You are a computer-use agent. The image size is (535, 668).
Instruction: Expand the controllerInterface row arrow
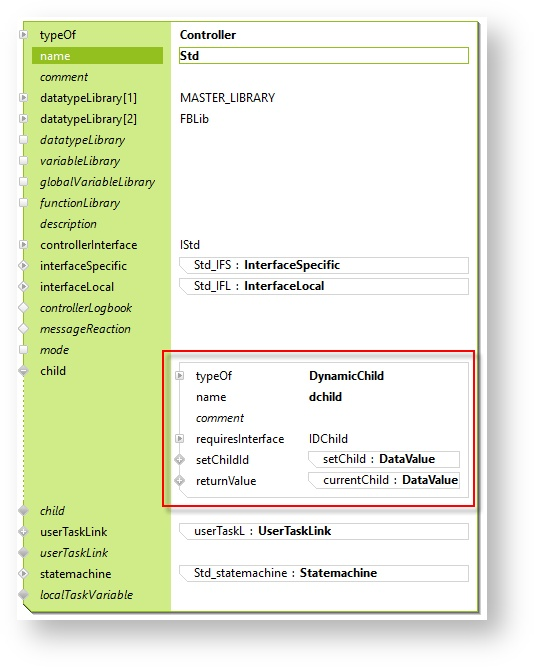tap(23, 245)
